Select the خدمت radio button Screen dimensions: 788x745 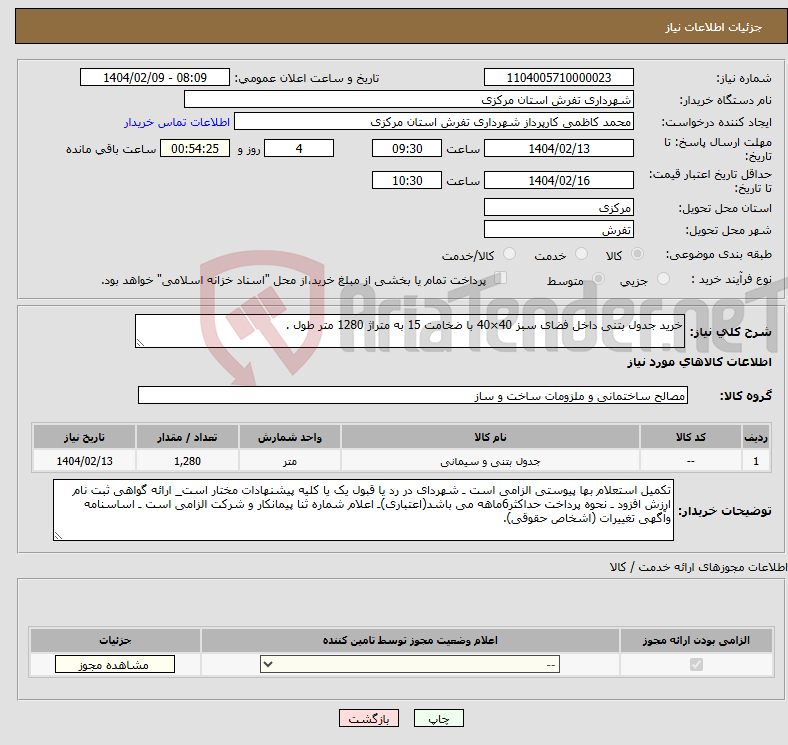point(581,254)
